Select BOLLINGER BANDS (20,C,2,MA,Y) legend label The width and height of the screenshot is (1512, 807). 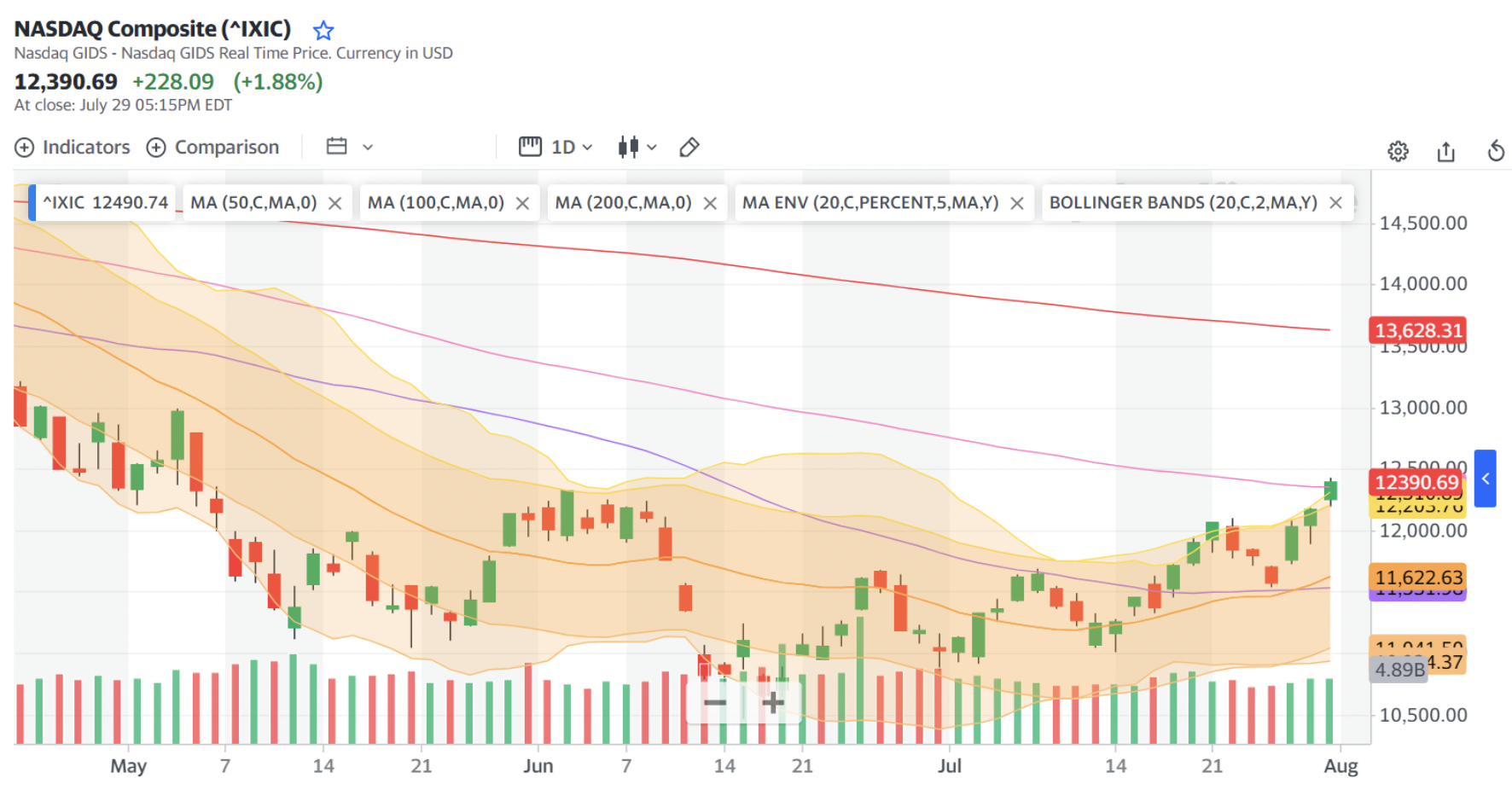(1183, 203)
